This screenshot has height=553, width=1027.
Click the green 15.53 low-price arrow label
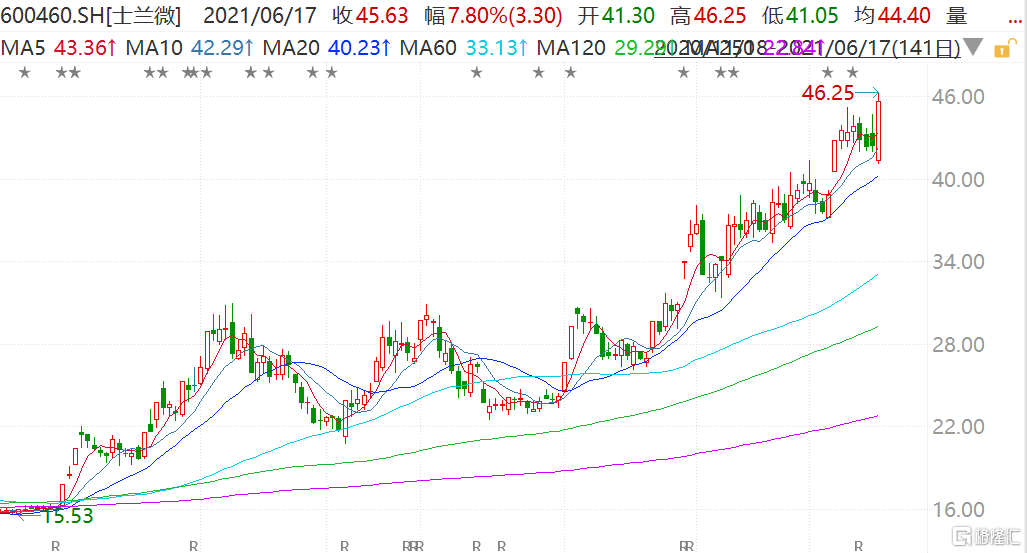tap(67, 516)
